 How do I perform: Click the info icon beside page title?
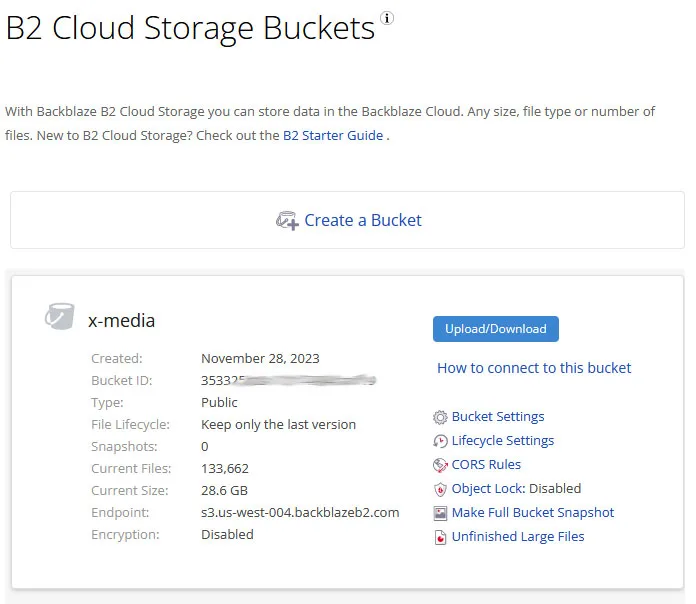pos(387,18)
